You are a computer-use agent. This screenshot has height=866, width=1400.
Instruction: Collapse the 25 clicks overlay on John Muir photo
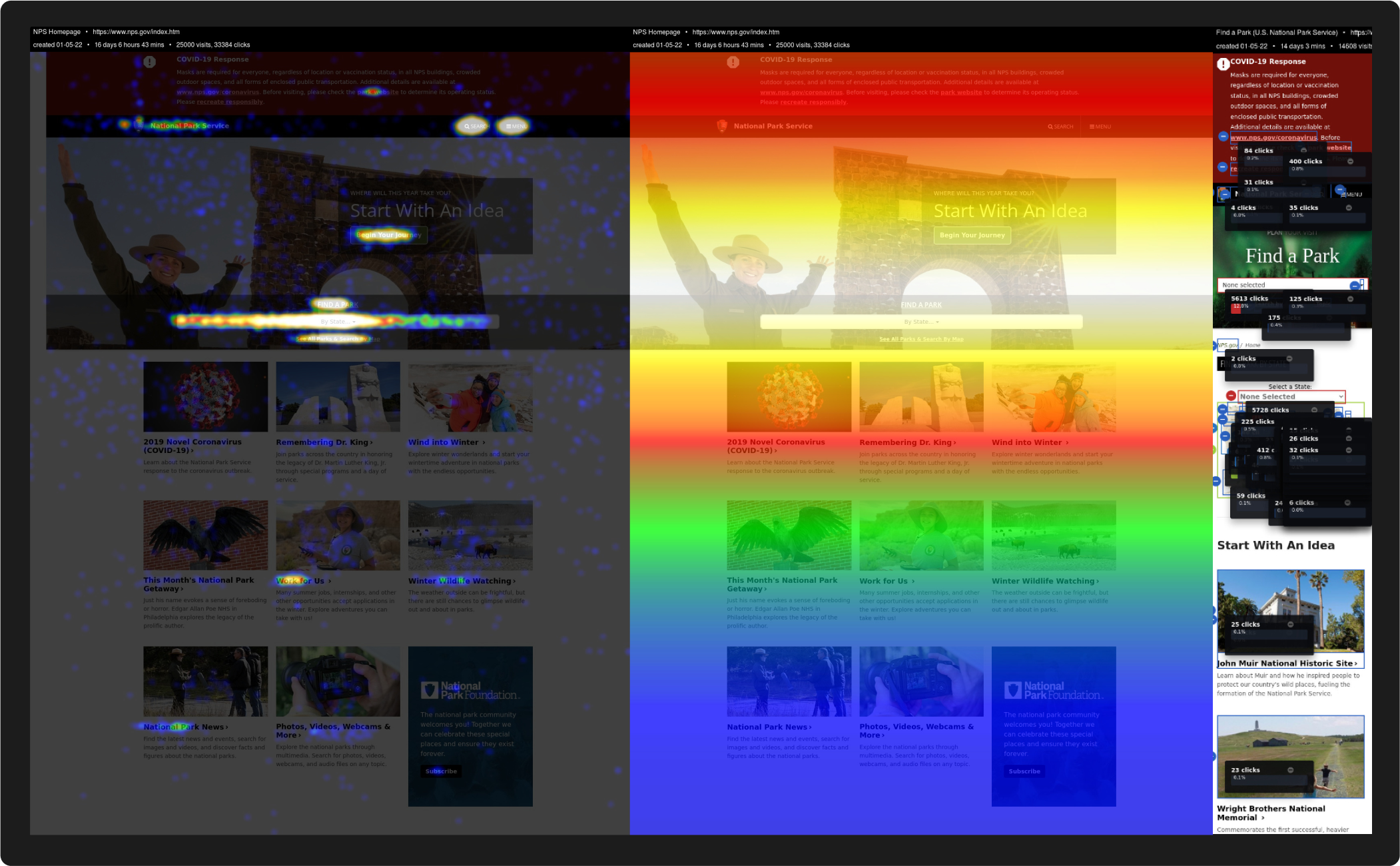click(x=1290, y=624)
